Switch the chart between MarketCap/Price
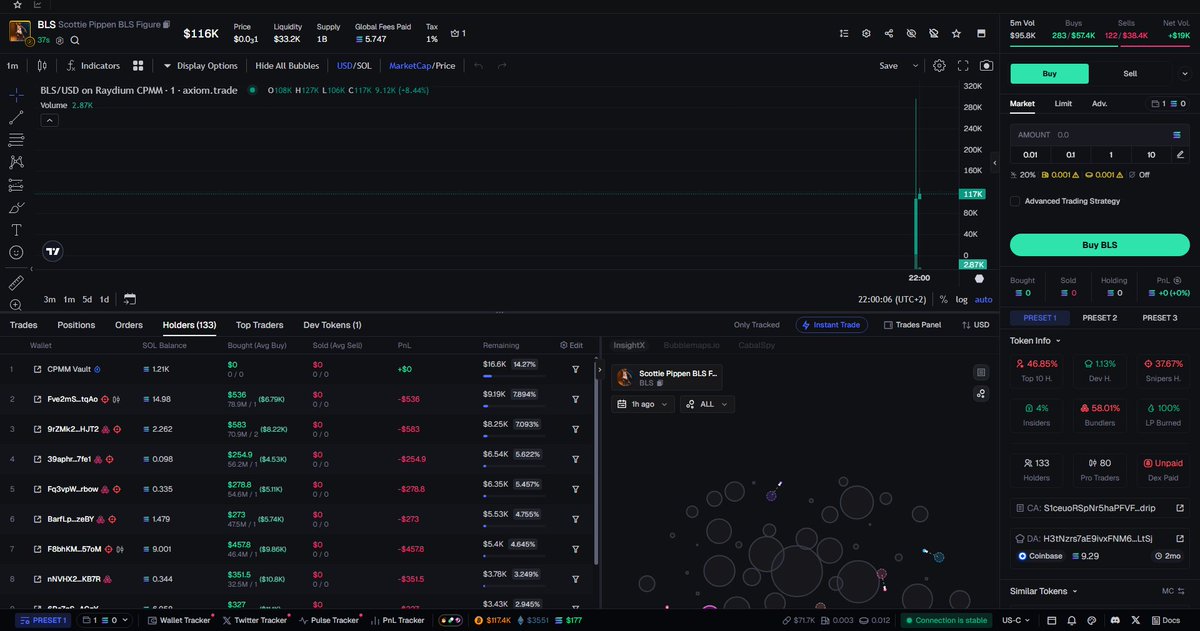The image size is (1200, 631). coord(422,66)
